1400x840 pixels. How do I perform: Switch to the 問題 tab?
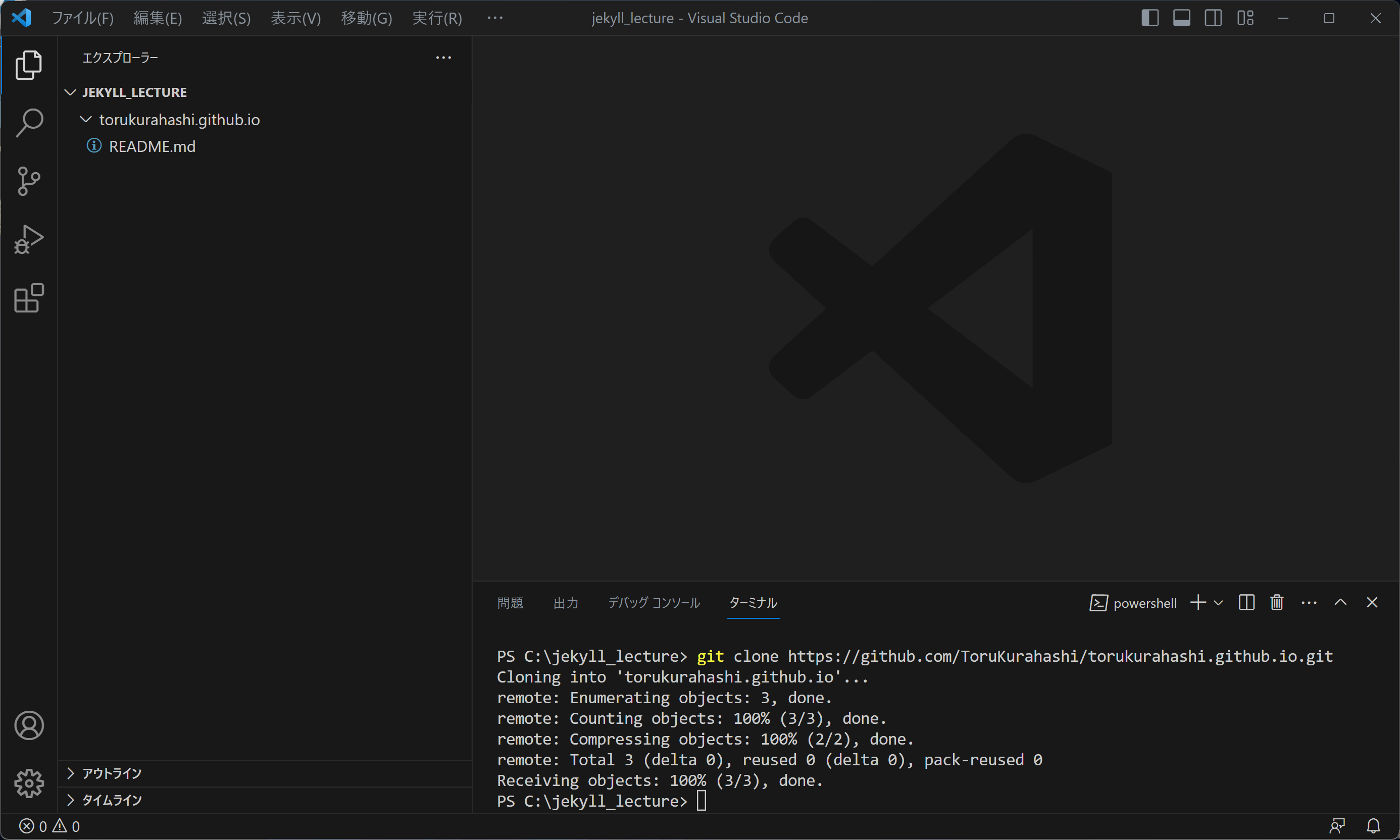pyautogui.click(x=510, y=603)
